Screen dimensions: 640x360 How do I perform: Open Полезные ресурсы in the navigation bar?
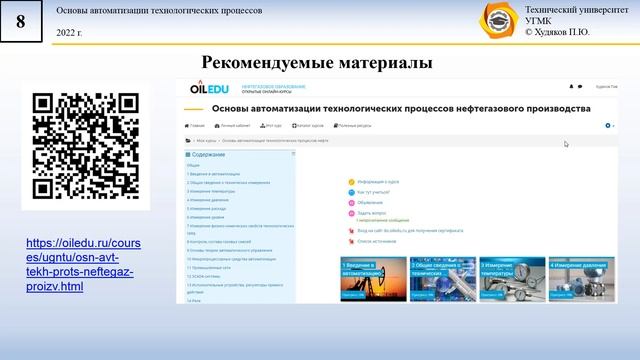(x=352, y=126)
